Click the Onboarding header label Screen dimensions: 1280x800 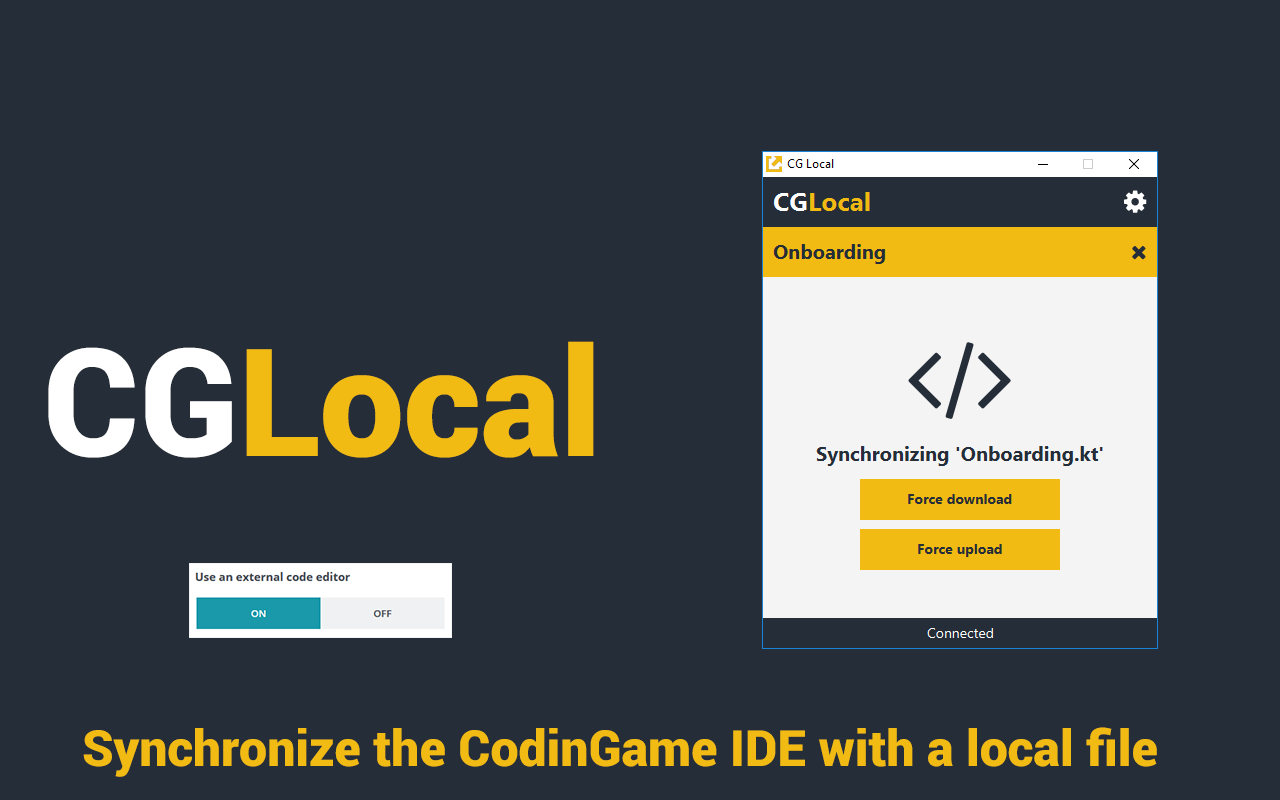(829, 252)
